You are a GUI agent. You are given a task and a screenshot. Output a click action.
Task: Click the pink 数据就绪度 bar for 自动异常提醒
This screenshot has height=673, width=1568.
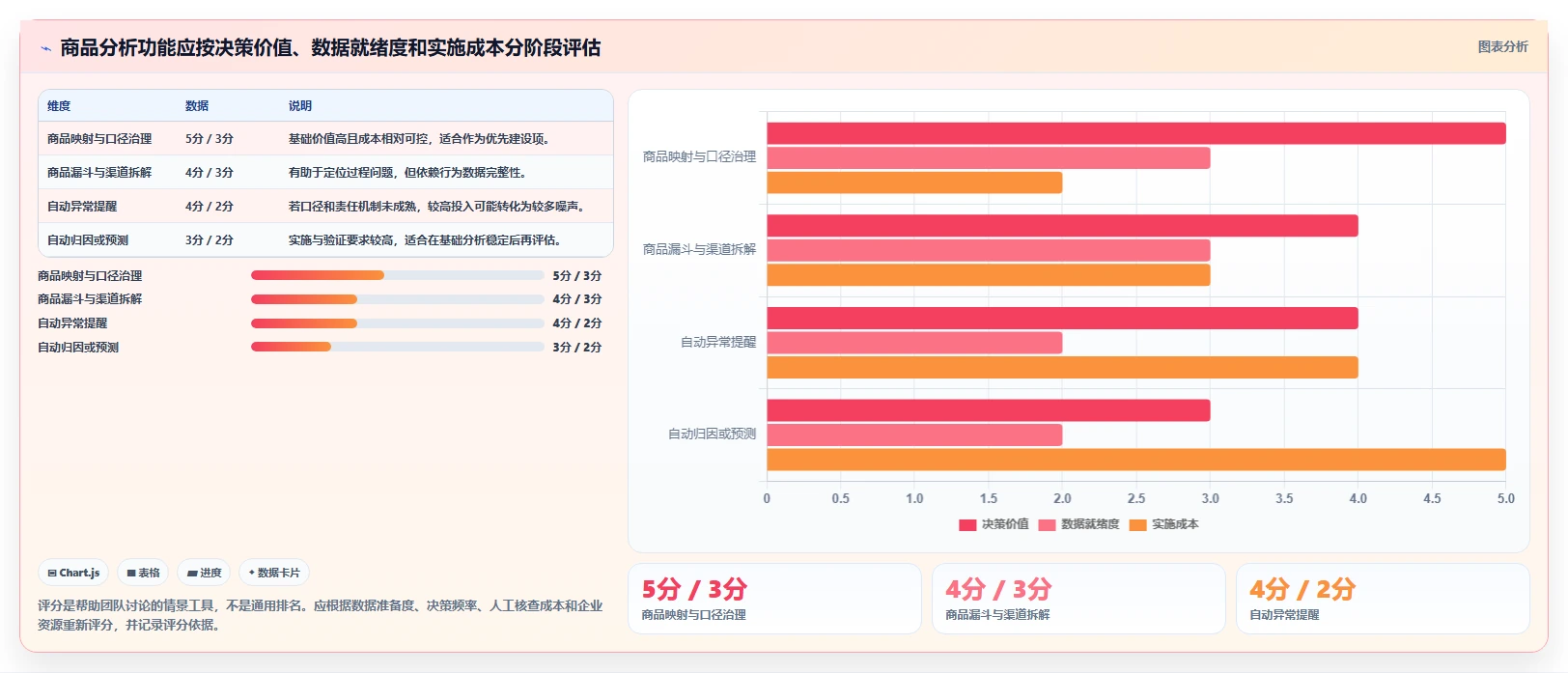[914, 343]
